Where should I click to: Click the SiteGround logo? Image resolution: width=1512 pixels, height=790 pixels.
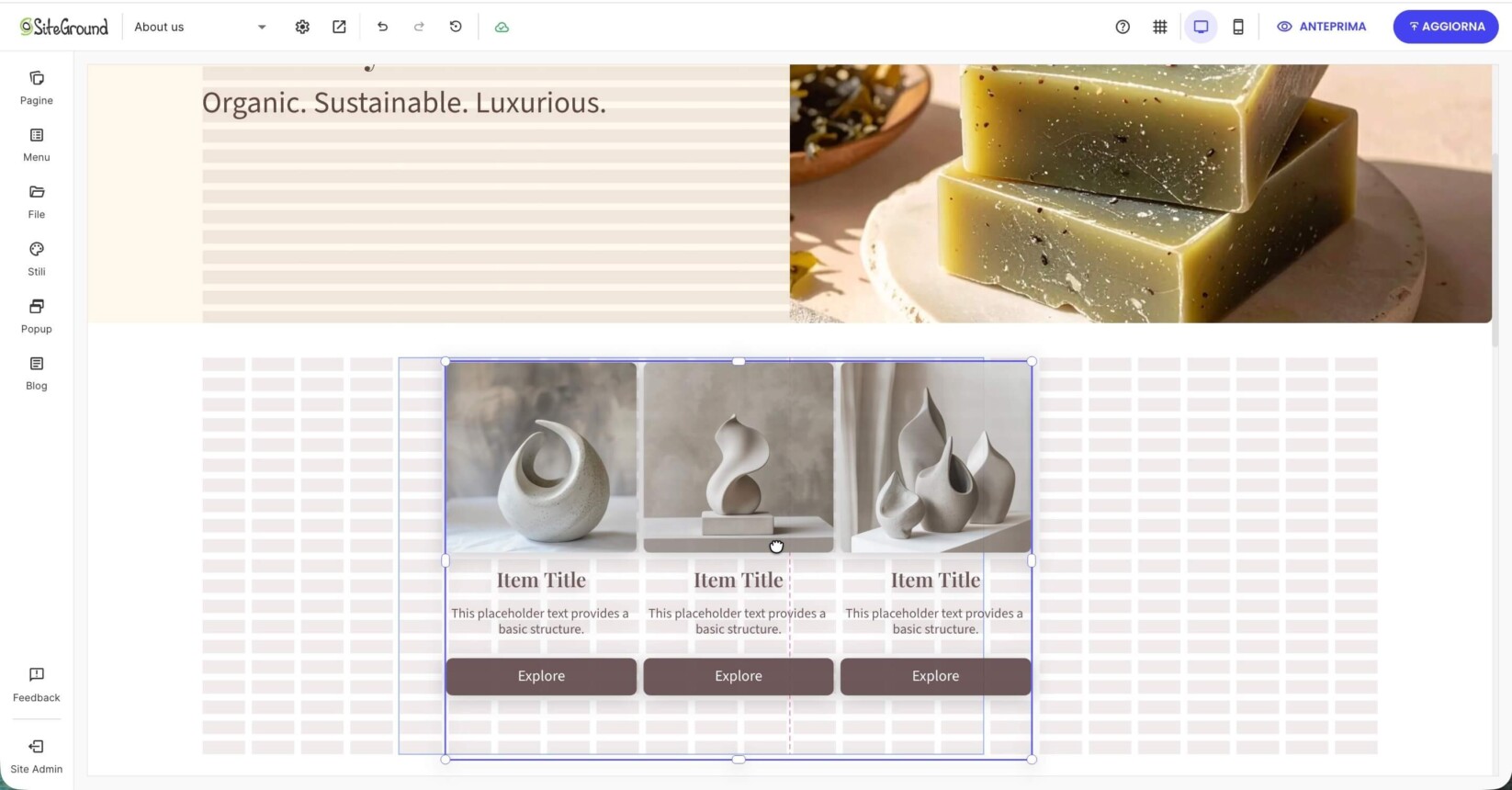click(x=64, y=27)
